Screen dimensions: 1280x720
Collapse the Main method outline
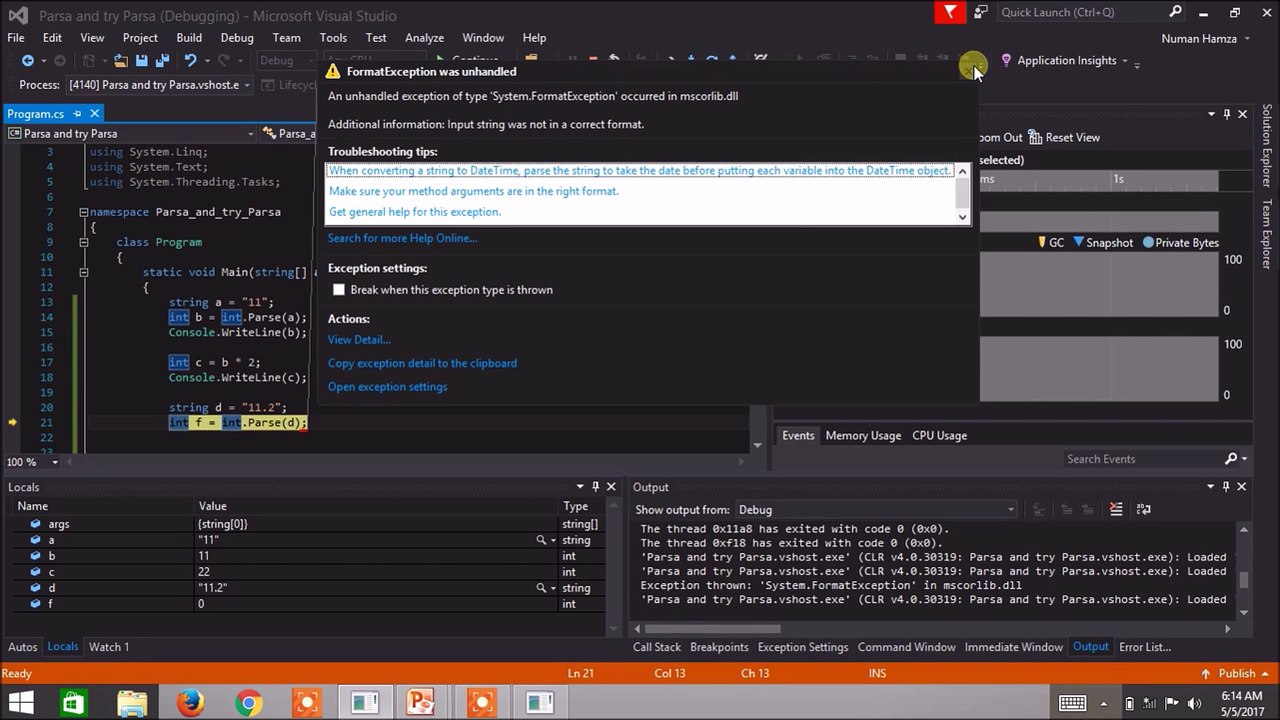coord(84,272)
